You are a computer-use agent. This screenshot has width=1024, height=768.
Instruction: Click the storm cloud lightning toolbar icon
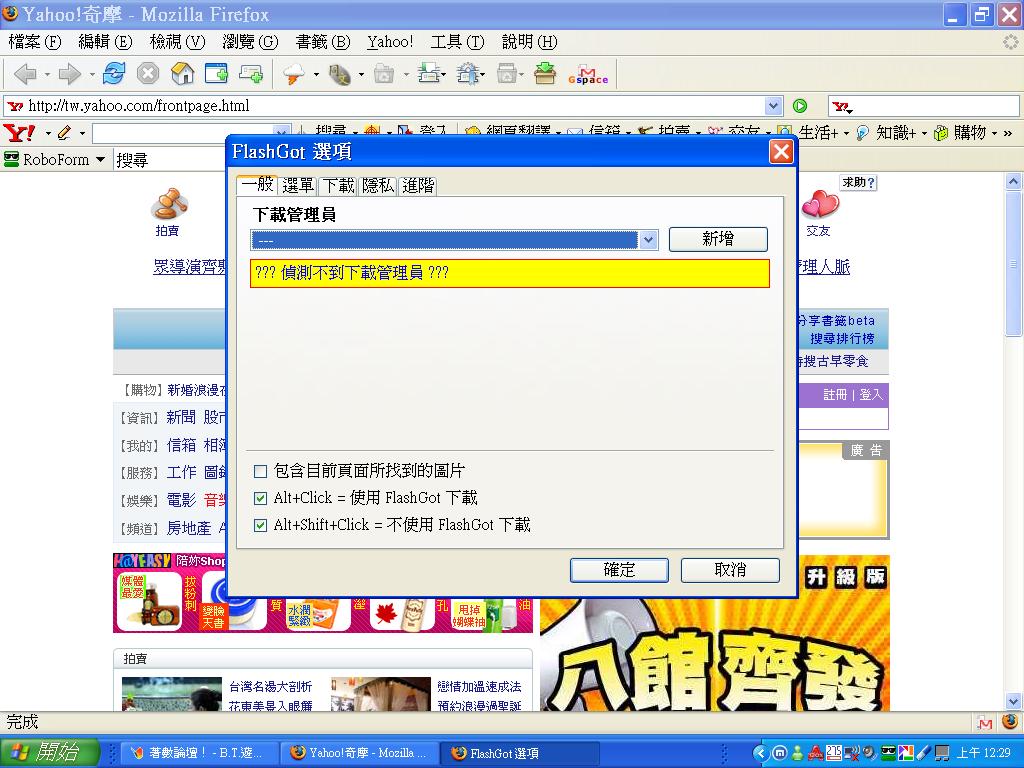tap(294, 74)
